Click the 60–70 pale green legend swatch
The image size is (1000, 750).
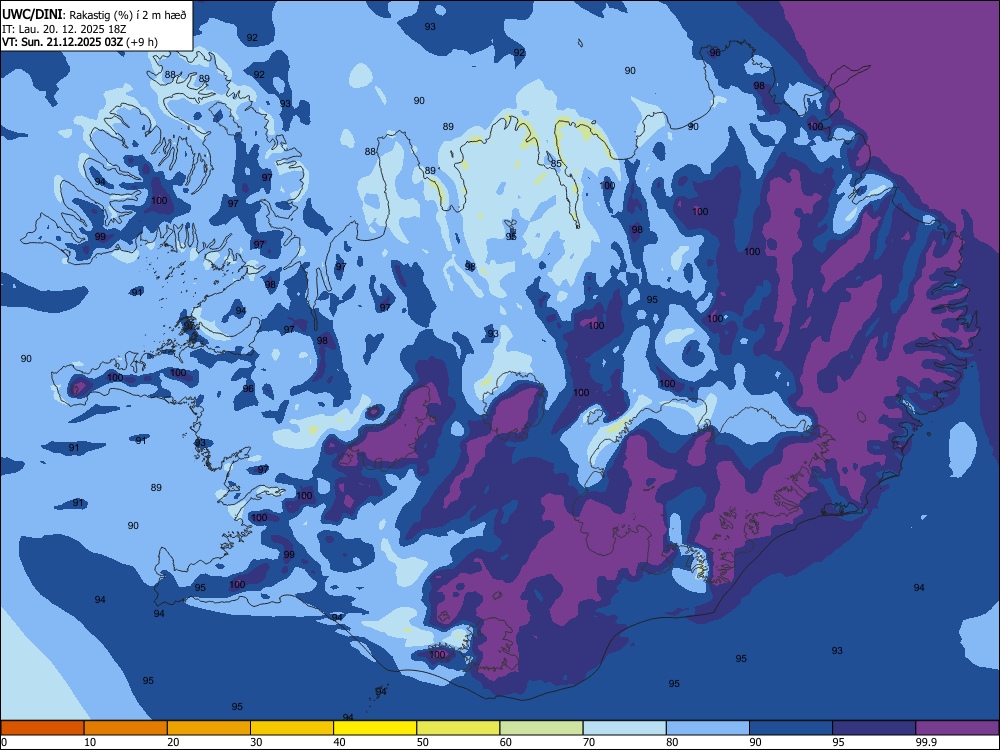[x=541, y=728]
